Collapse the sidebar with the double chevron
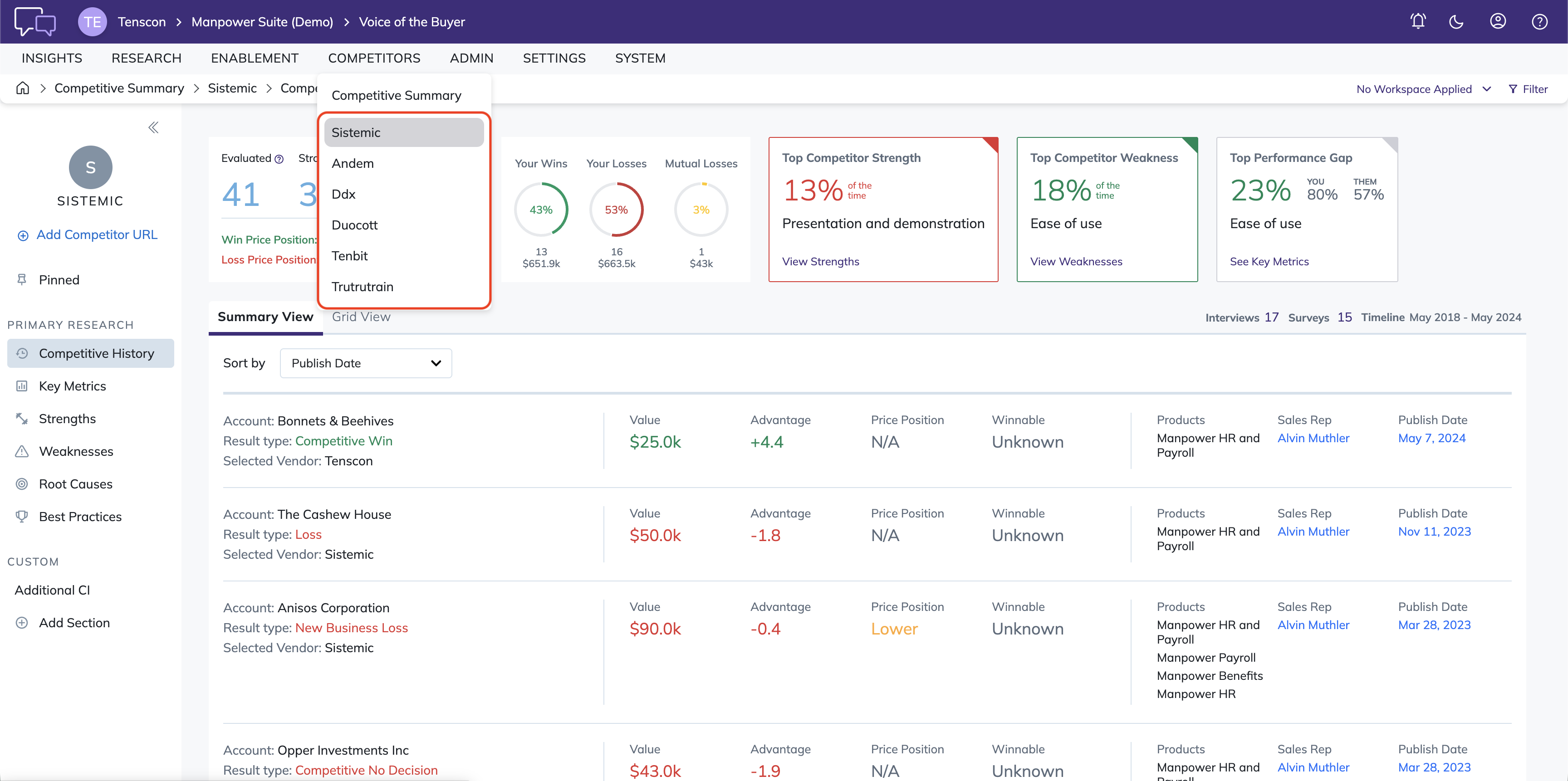 153,127
